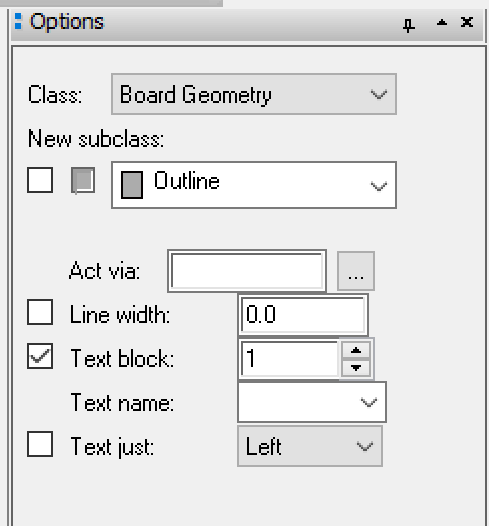Uncheck the Text block checkbox

[40, 356]
